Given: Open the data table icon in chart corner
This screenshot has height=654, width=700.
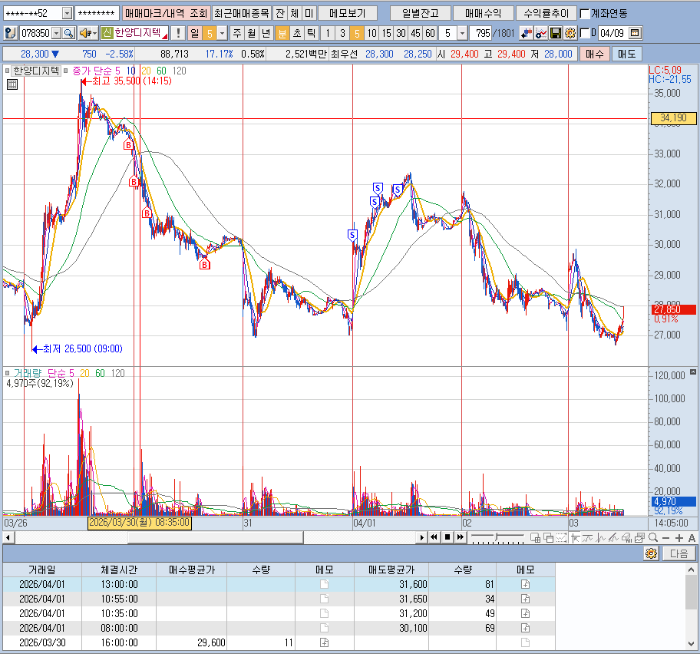Looking at the screenshot, I should tap(12, 84).
